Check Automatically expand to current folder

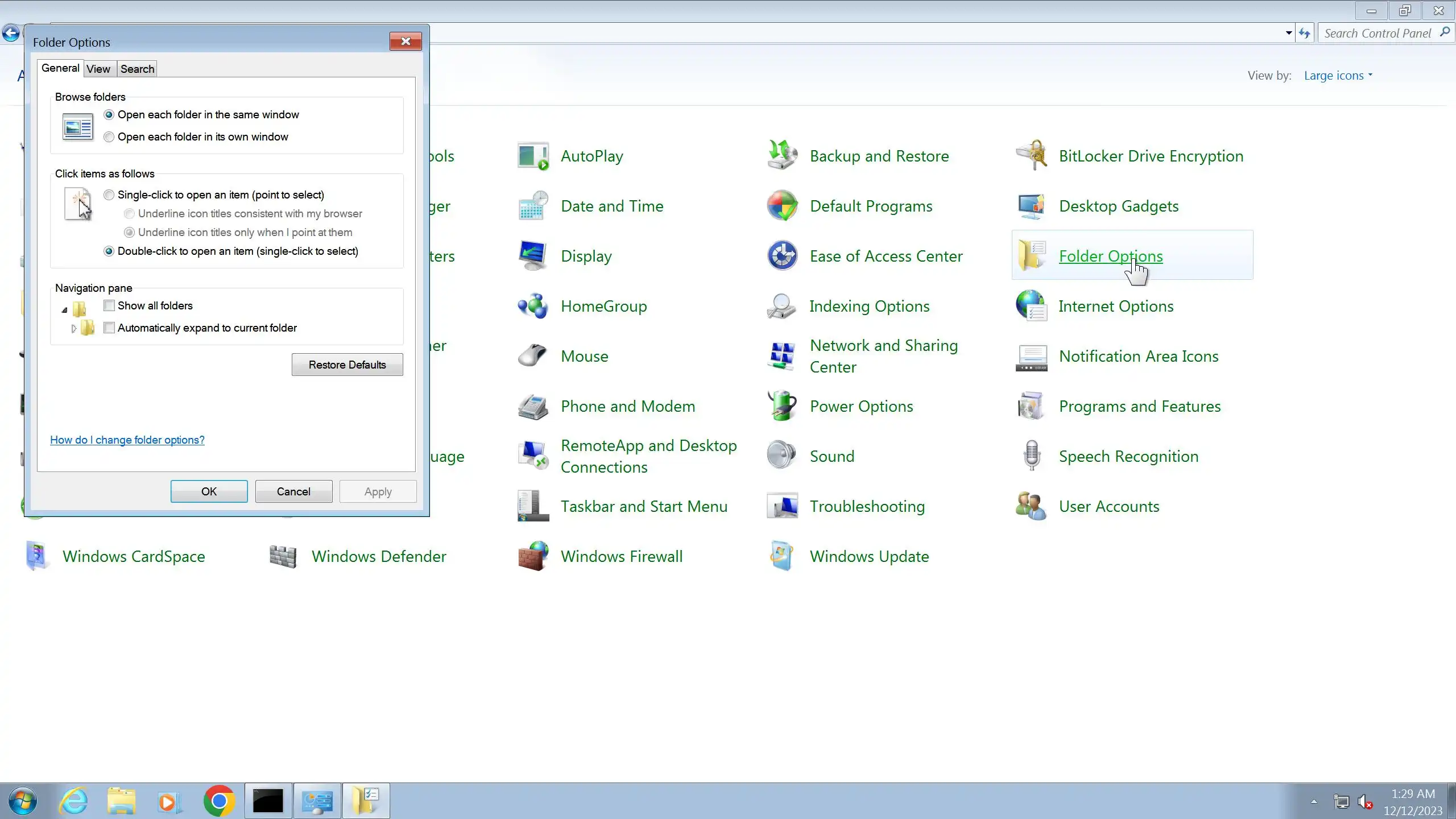109,328
